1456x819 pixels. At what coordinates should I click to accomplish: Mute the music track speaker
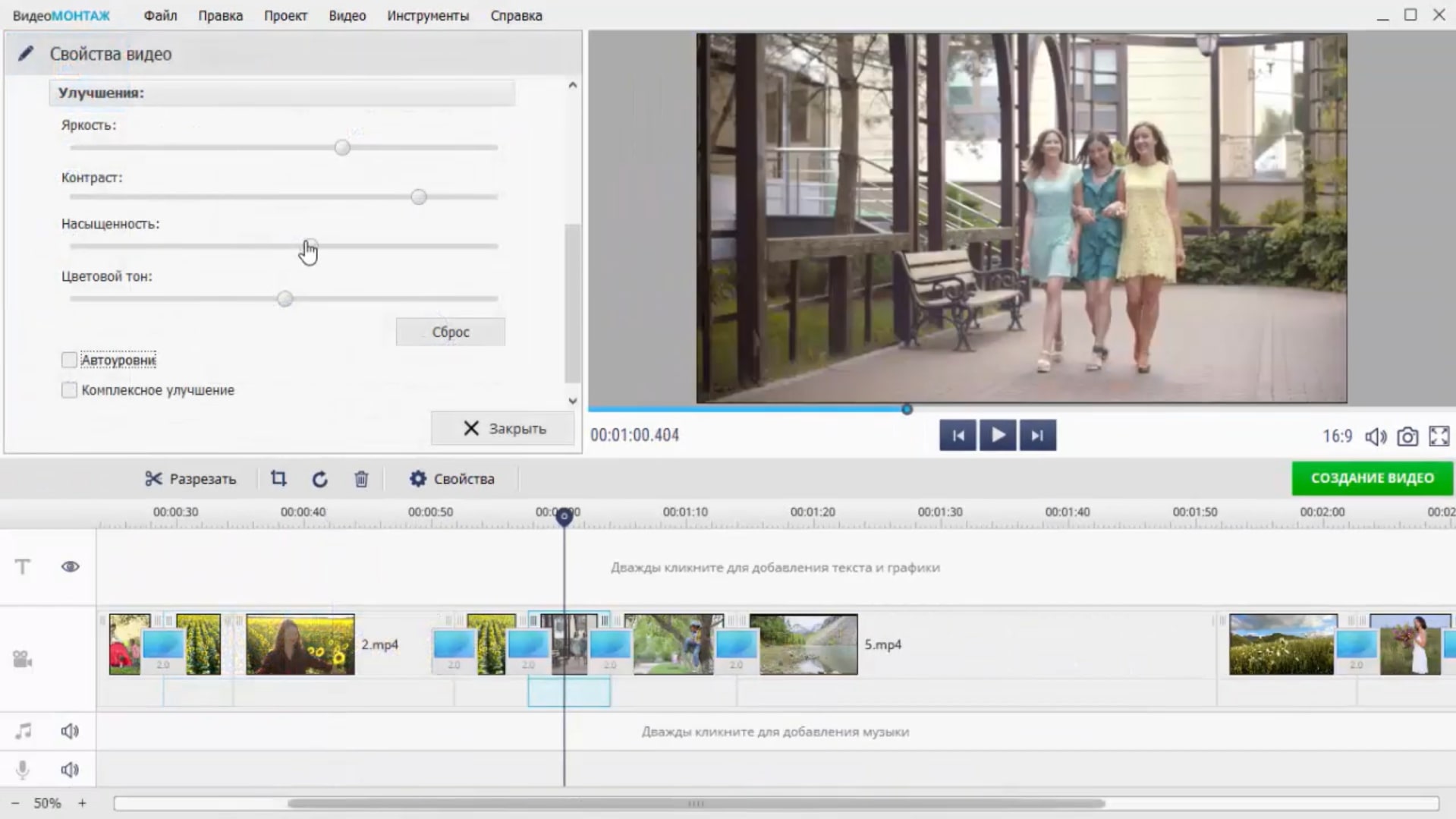pos(70,731)
